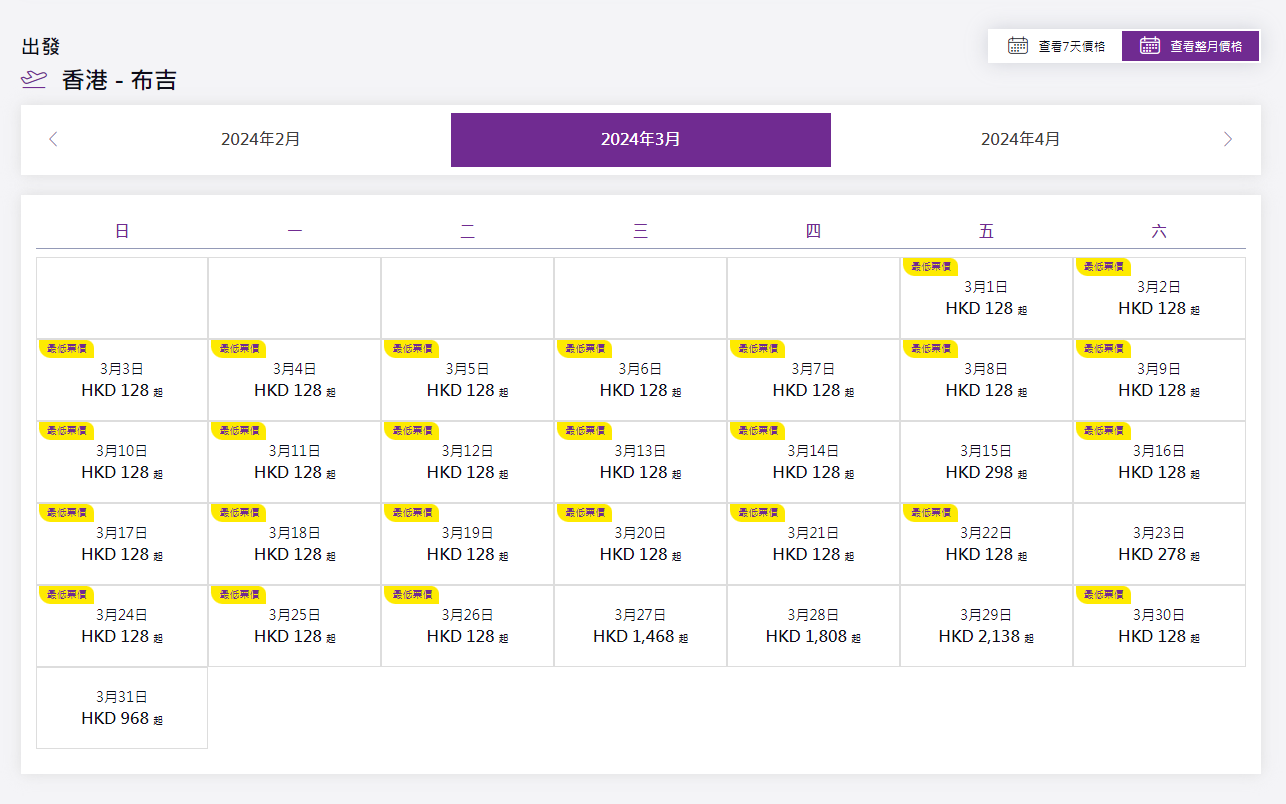The height and width of the screenshot is (804, 1286).
Task: Click calendar icon in 查看整月價格 button
Action: (x=1150, y=46)
